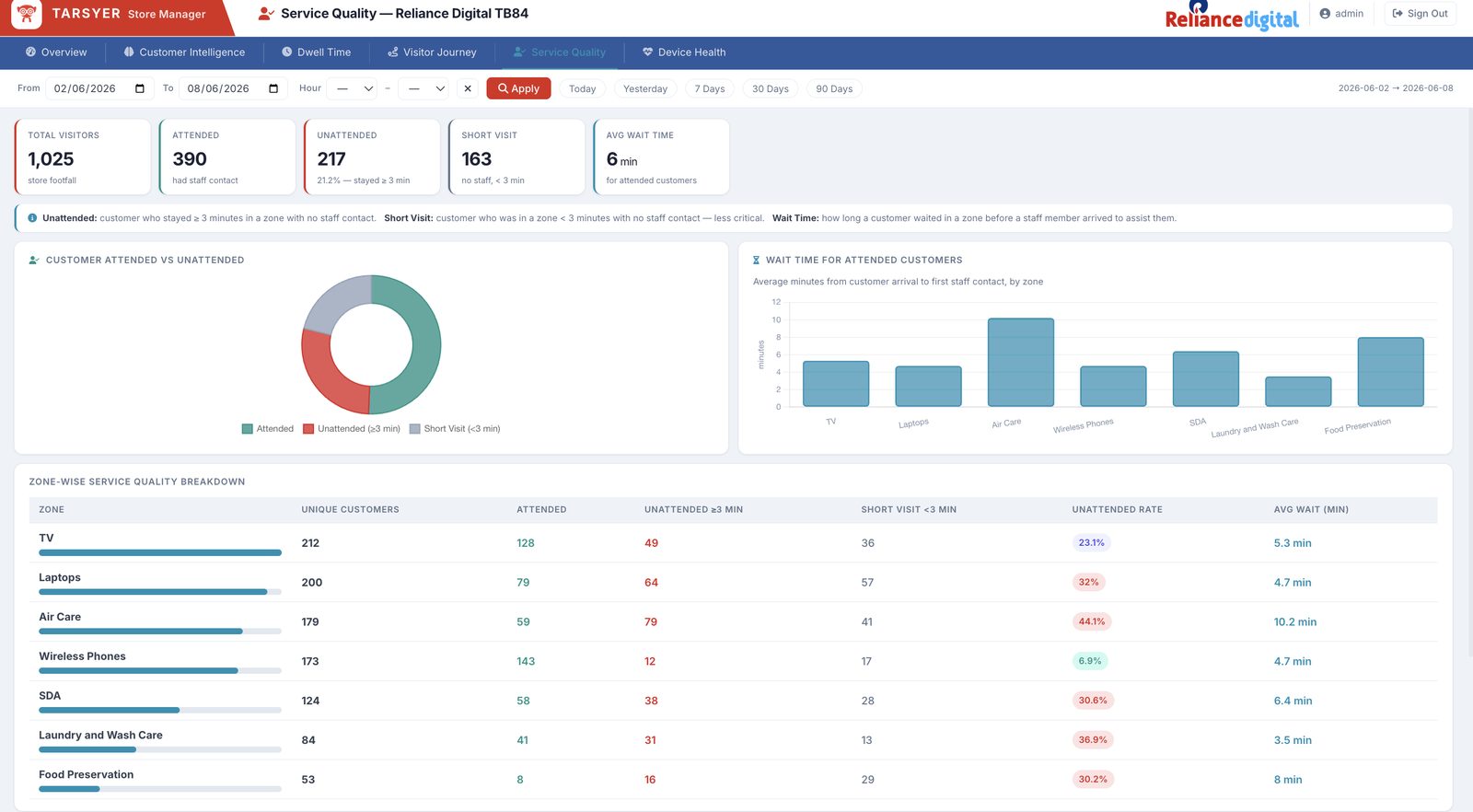Viewport: 1473px width, 812px height.
Task: Click the 10.2 min average wait value
Action: (1295, 622)
